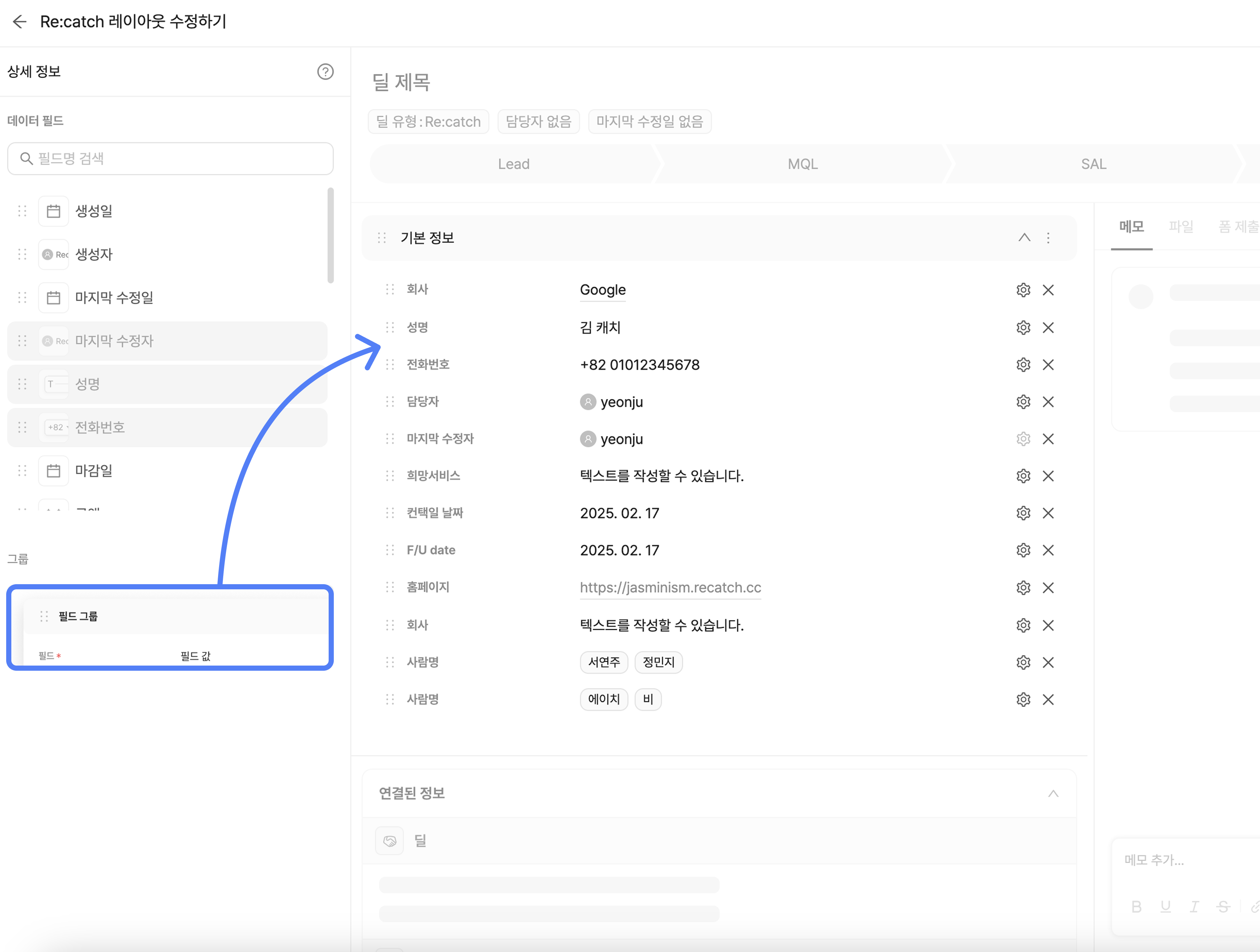Switch to the 메모 tab
Image resolution: width=1260 pixels, height=952 pixels.
point(1131,227)
